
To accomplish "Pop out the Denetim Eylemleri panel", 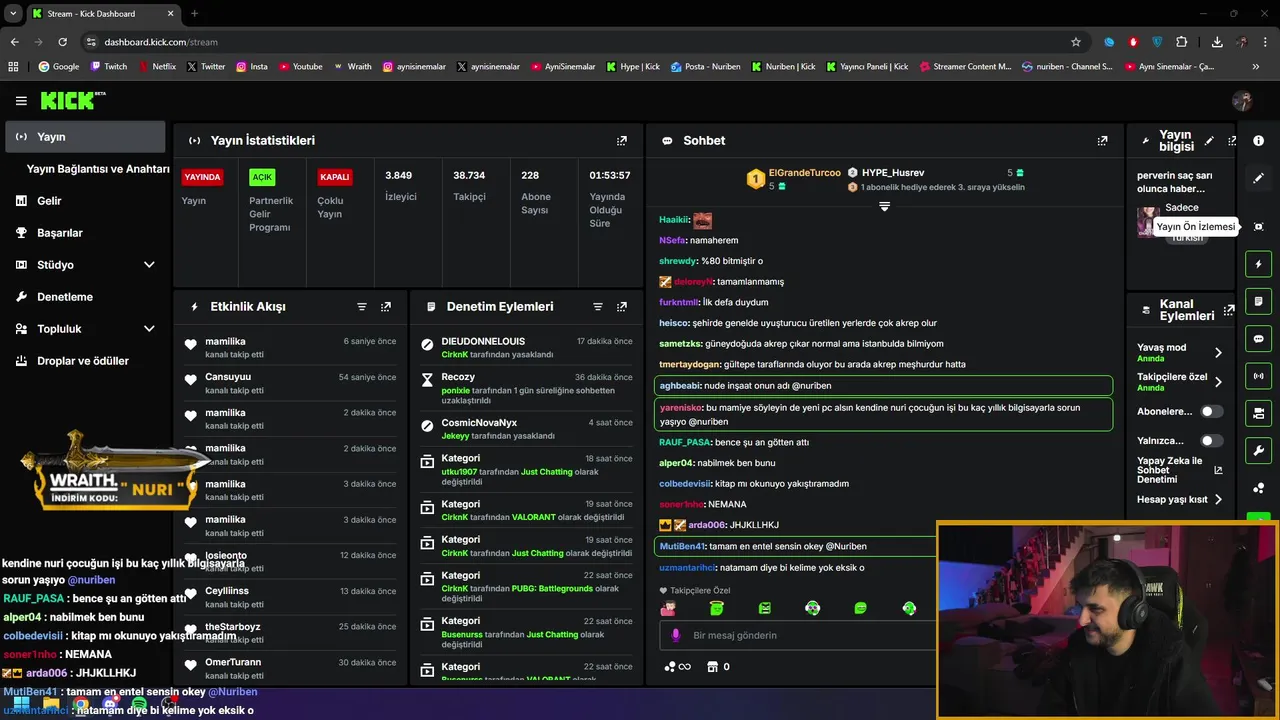I will coord(622,307).
